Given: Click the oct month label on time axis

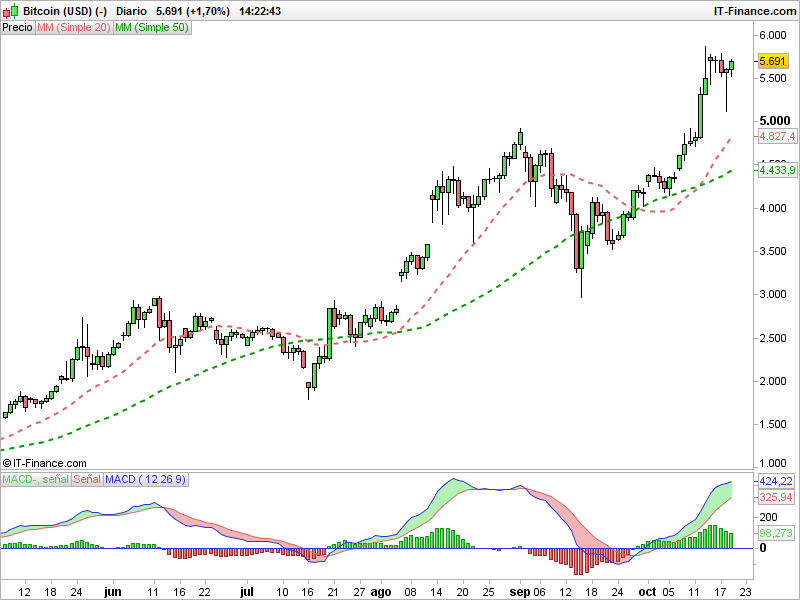Looking at the screenshot, I should (x=647, y=592).
